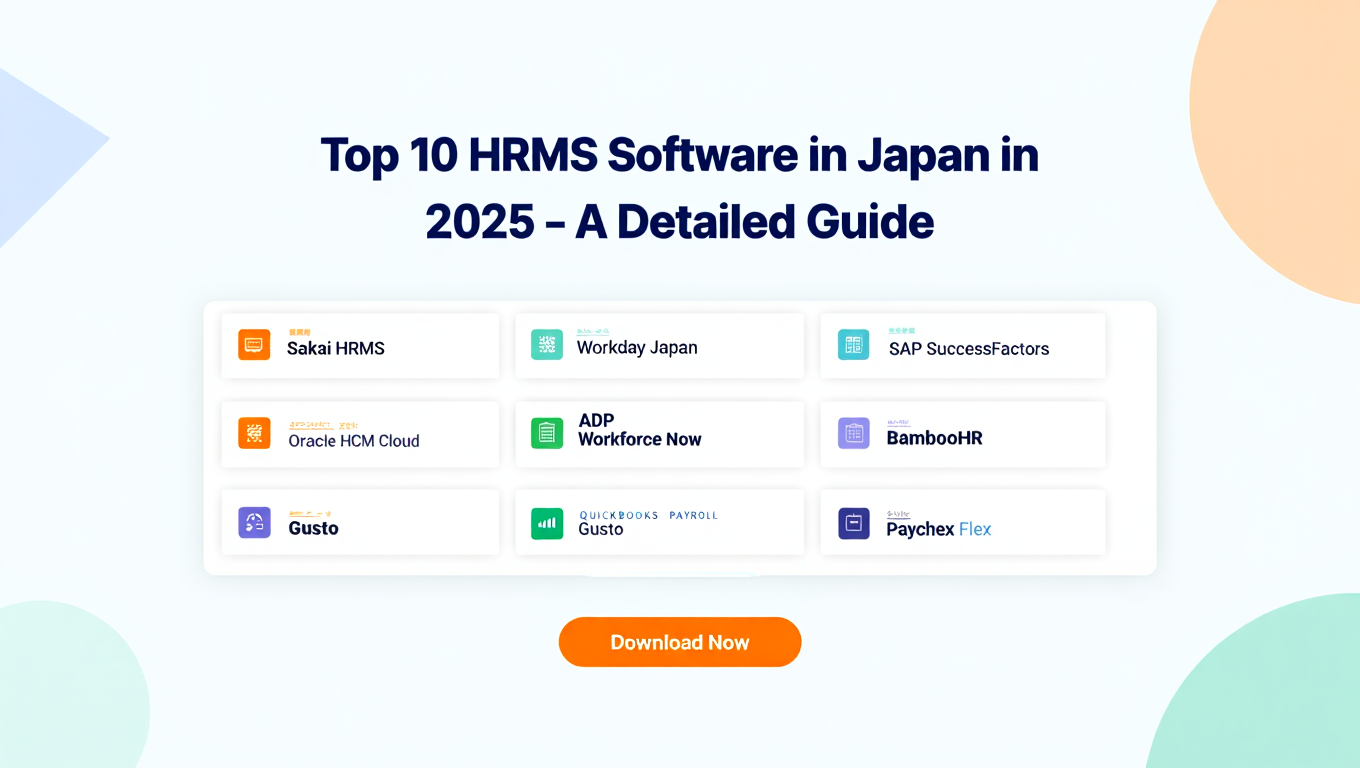Click the SAP SuccessFactors icon
1360x768 pixels.
point(853,345)
